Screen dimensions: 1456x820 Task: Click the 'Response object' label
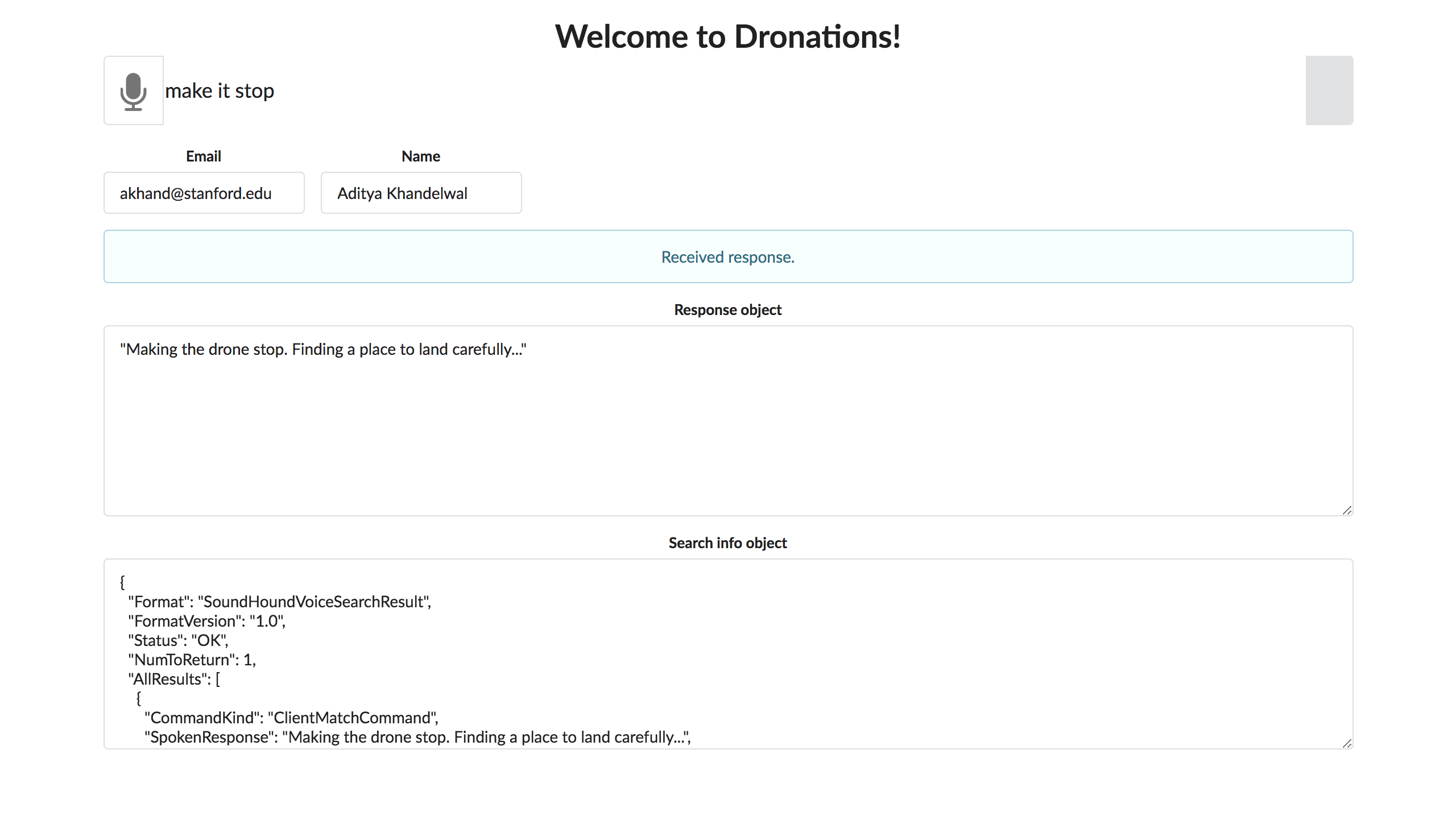[x=727, y=310]
